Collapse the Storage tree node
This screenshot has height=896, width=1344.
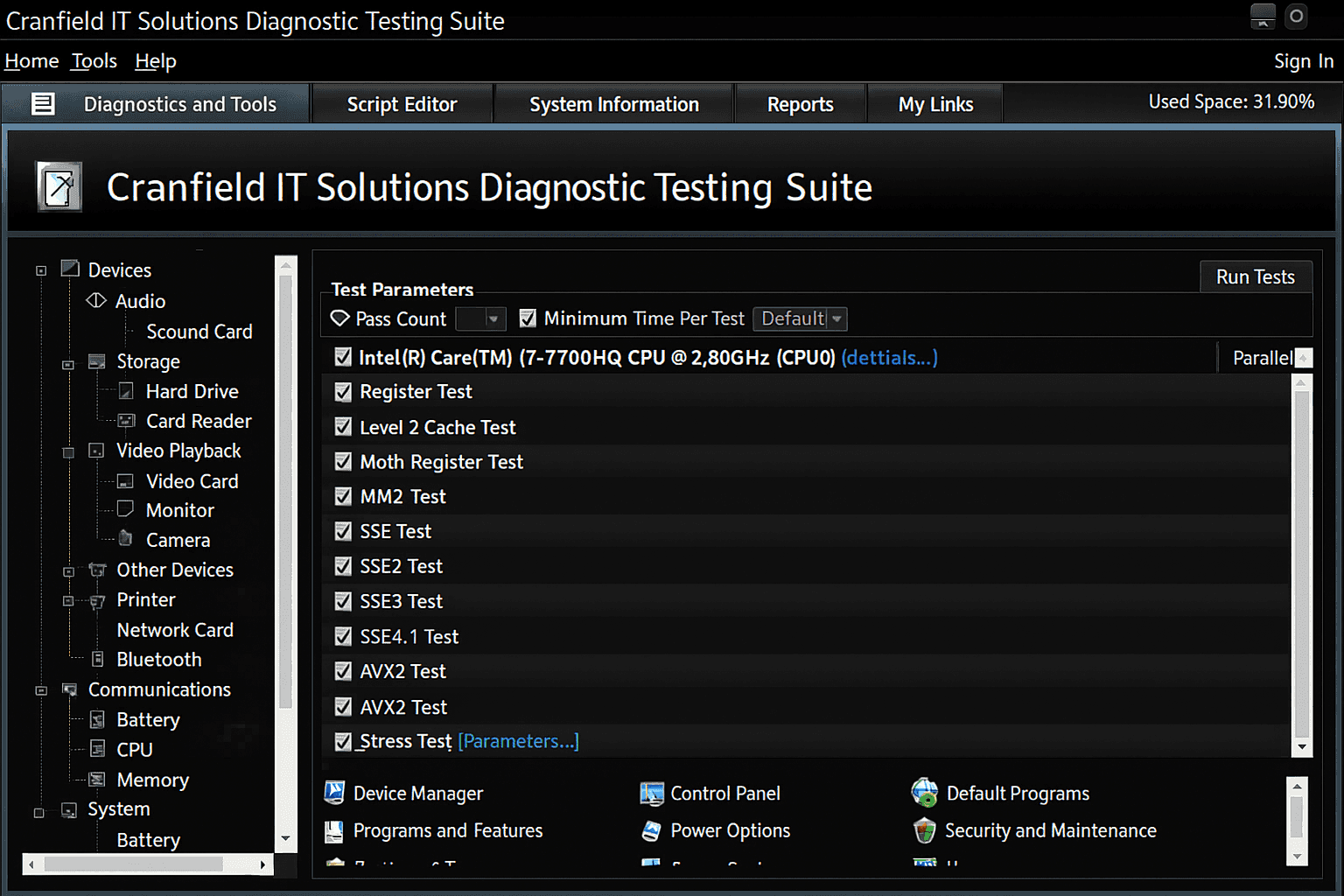pyautogui.click(x=68, y=364)
